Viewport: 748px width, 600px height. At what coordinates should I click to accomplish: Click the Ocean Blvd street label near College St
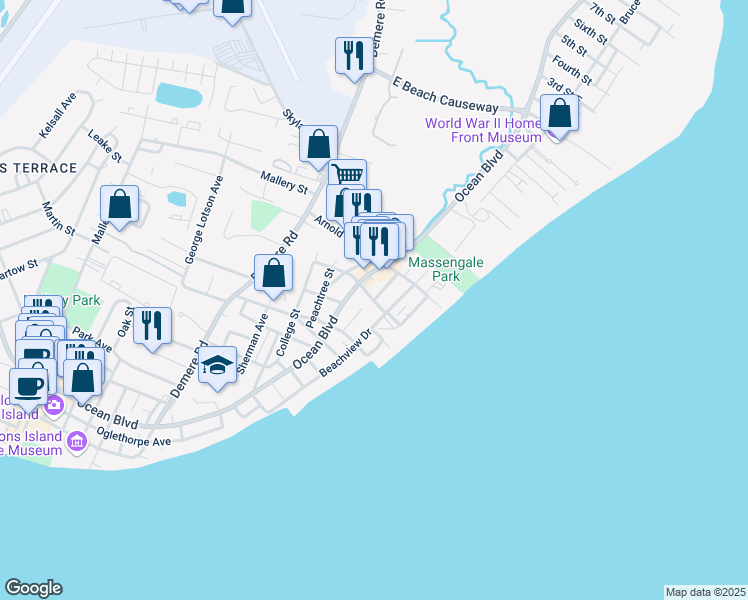pyautogui.click(x=314, y=343)
